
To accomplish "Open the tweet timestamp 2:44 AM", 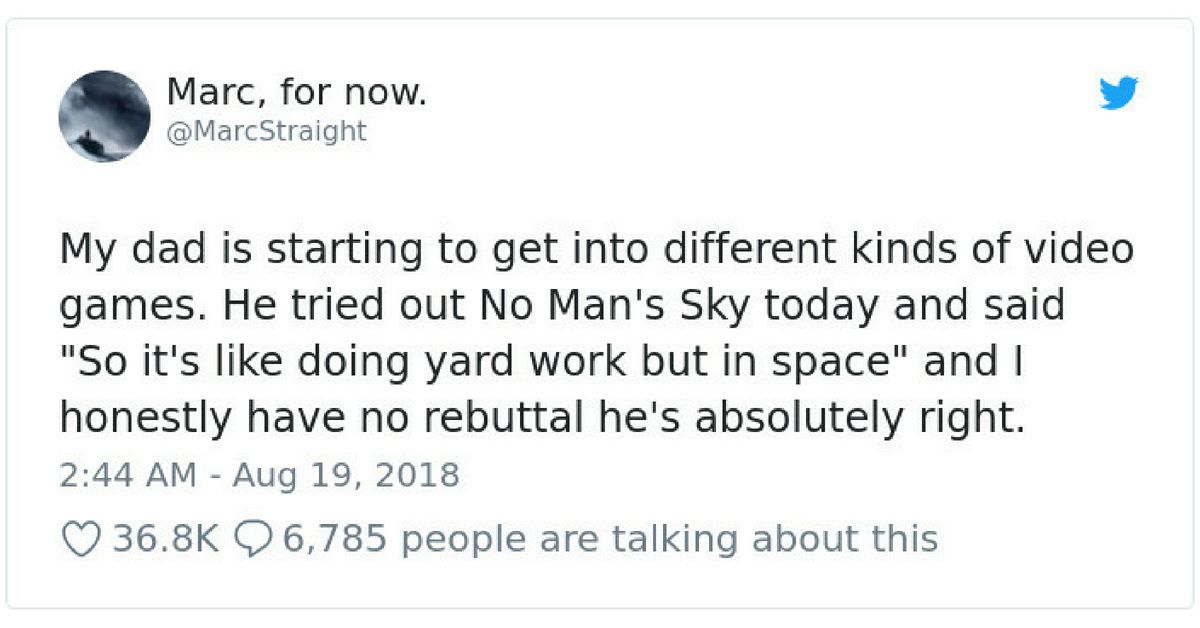I will tap(127, 474).
